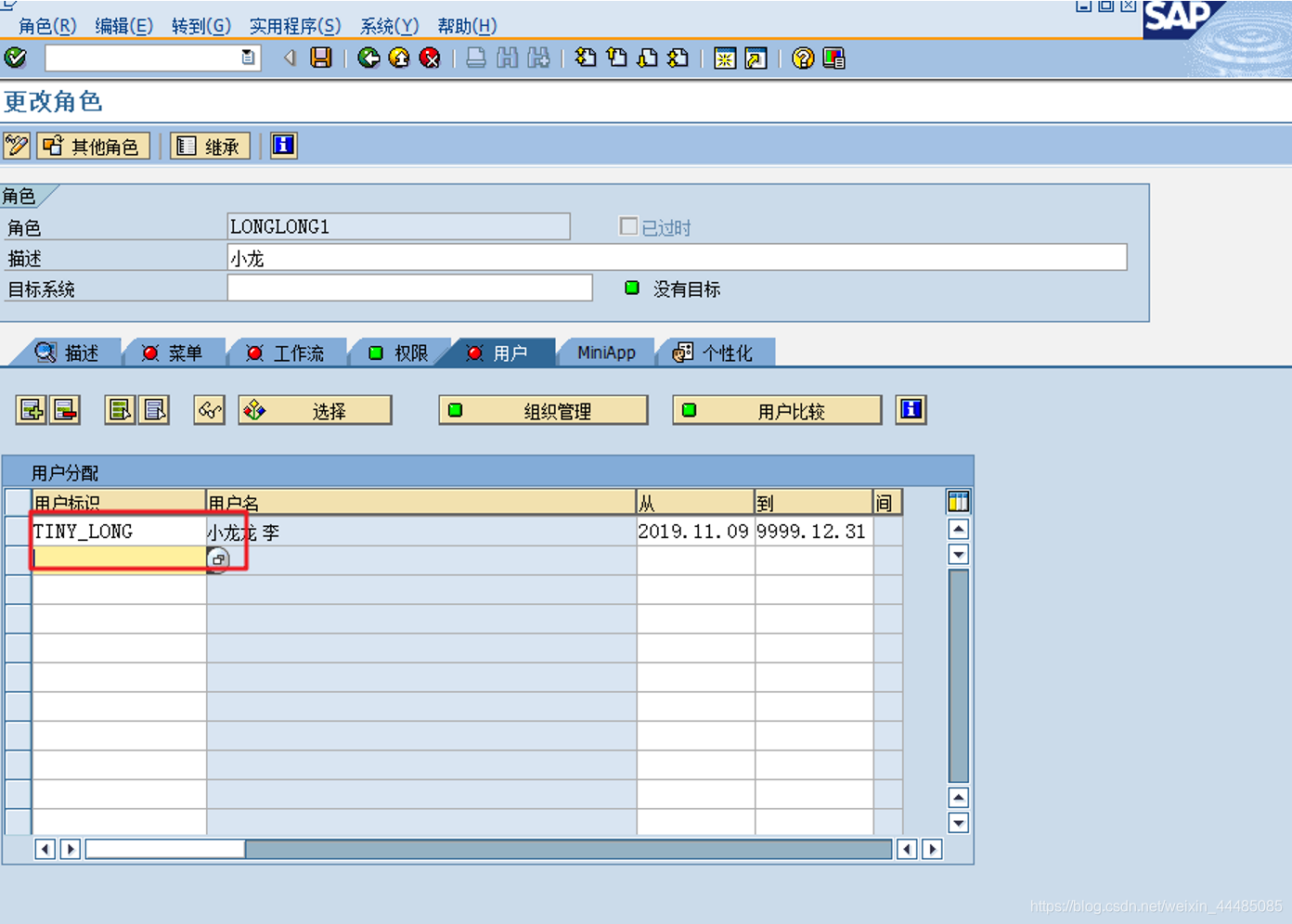Click the 描述 field containing 小龙
Viewport: 1292px width, 924px height.
[x=677, y=257]
